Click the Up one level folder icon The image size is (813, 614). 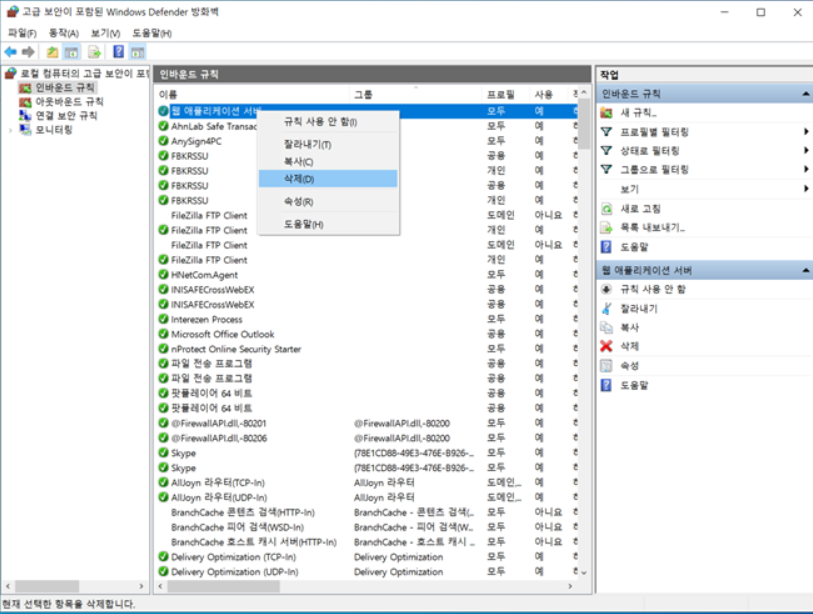(x=52, y=52)
